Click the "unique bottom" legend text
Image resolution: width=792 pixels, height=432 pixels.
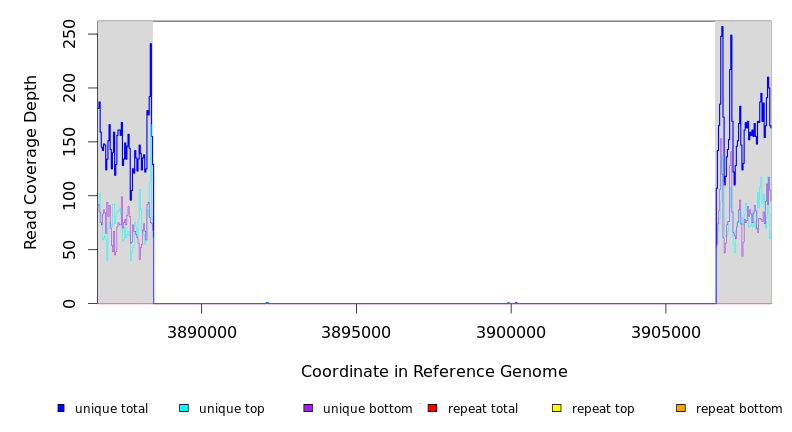pos(367,409)
